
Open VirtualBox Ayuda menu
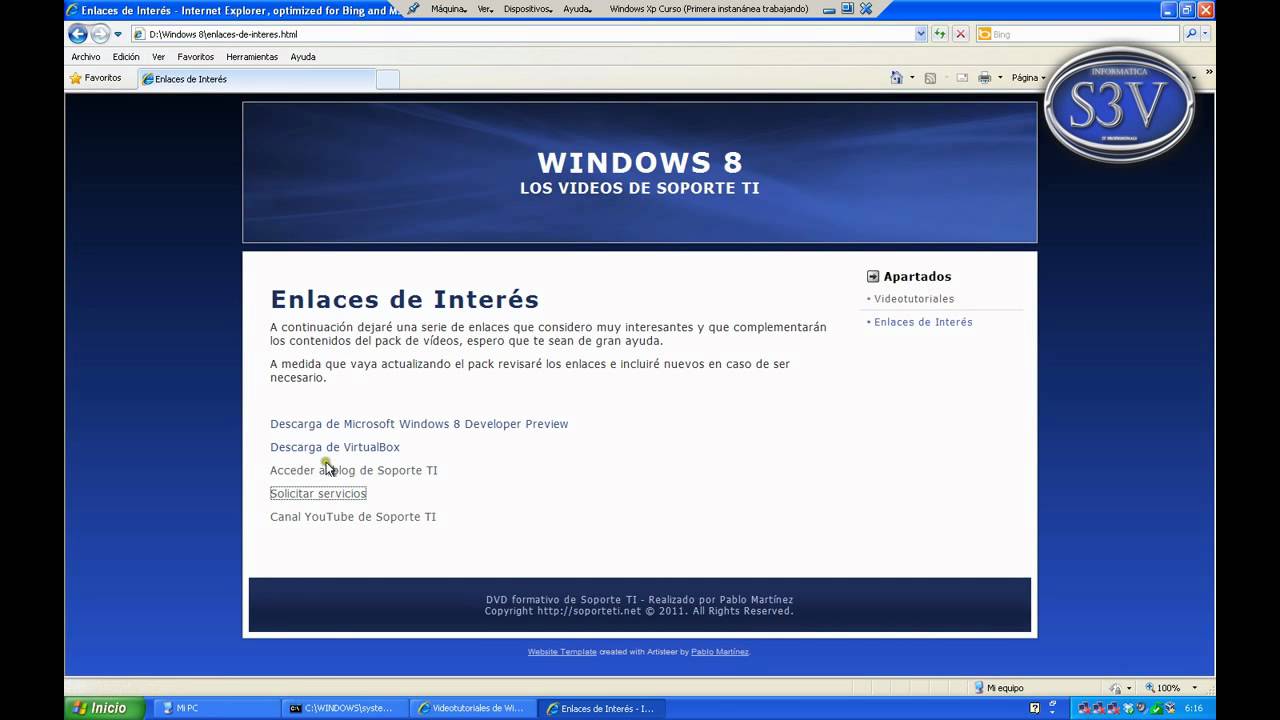577,9
